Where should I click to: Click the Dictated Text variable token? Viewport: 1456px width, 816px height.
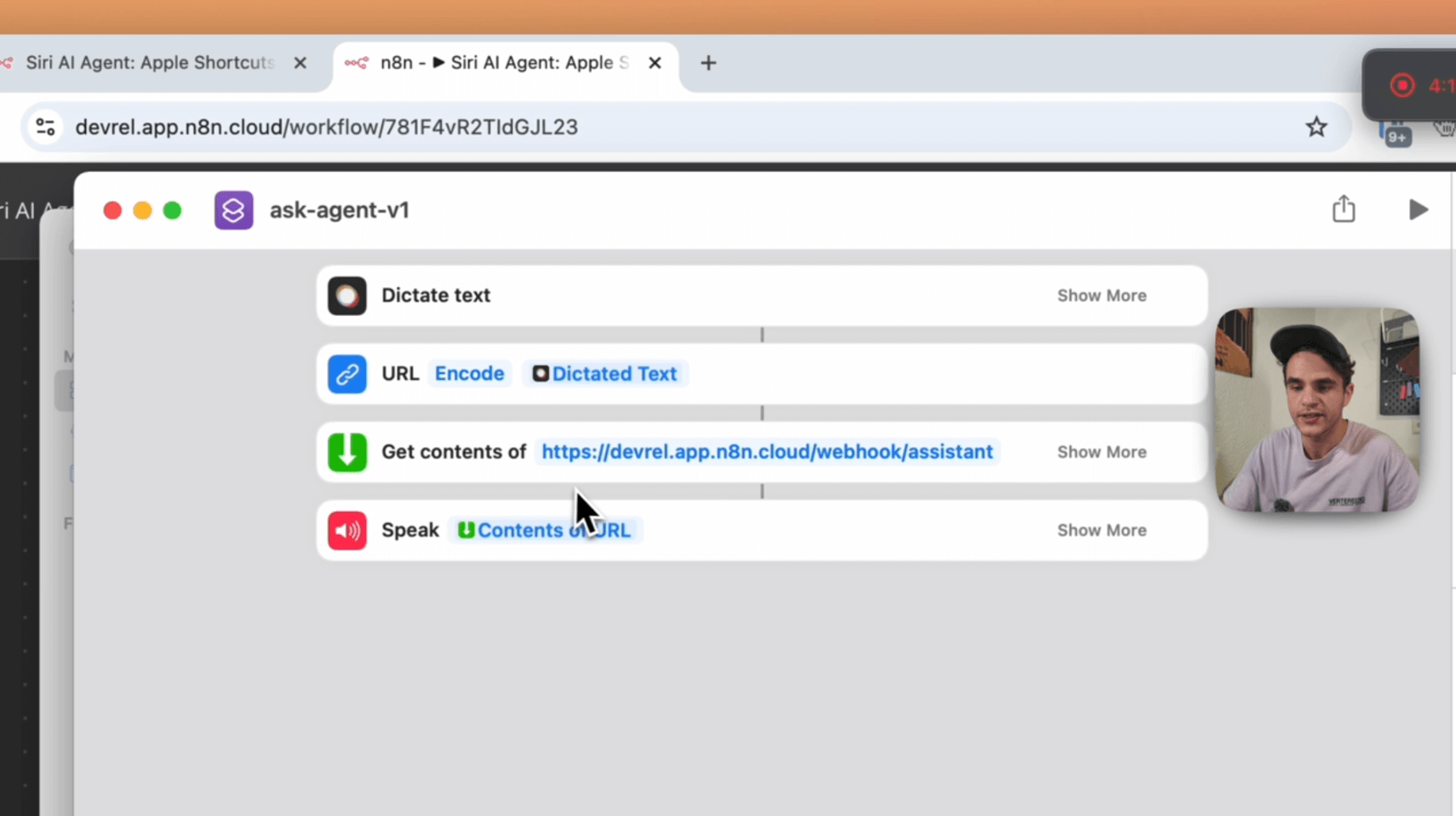tap(605, 374)
